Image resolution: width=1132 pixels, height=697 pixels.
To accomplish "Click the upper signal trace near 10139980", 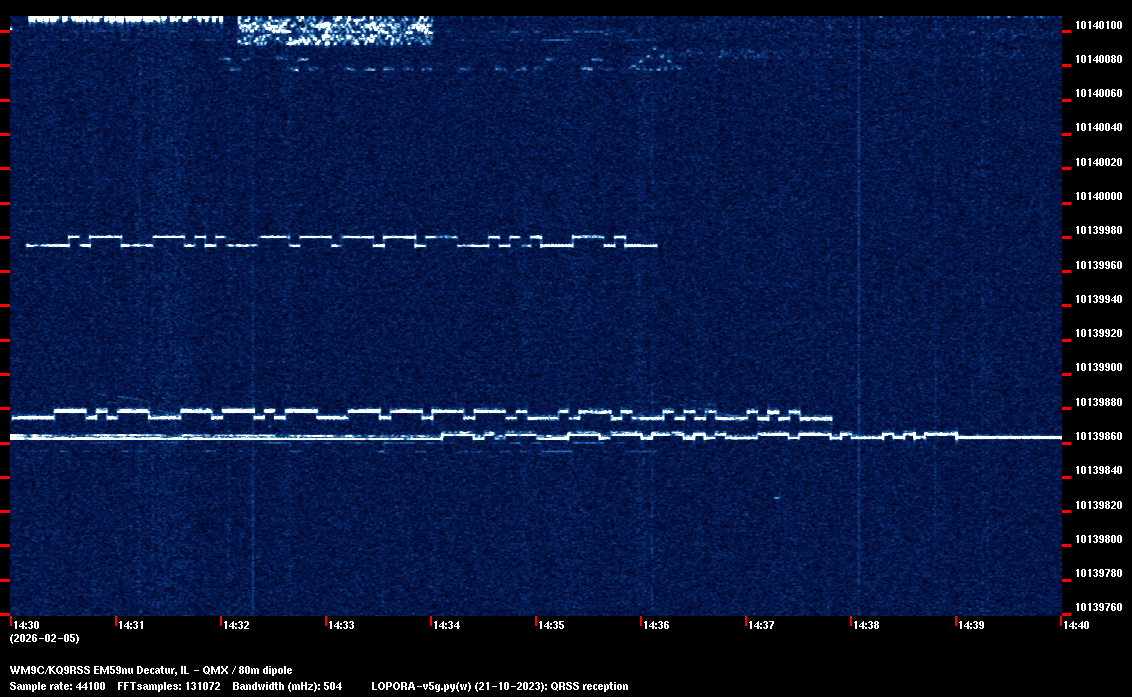I will (340, 240).
